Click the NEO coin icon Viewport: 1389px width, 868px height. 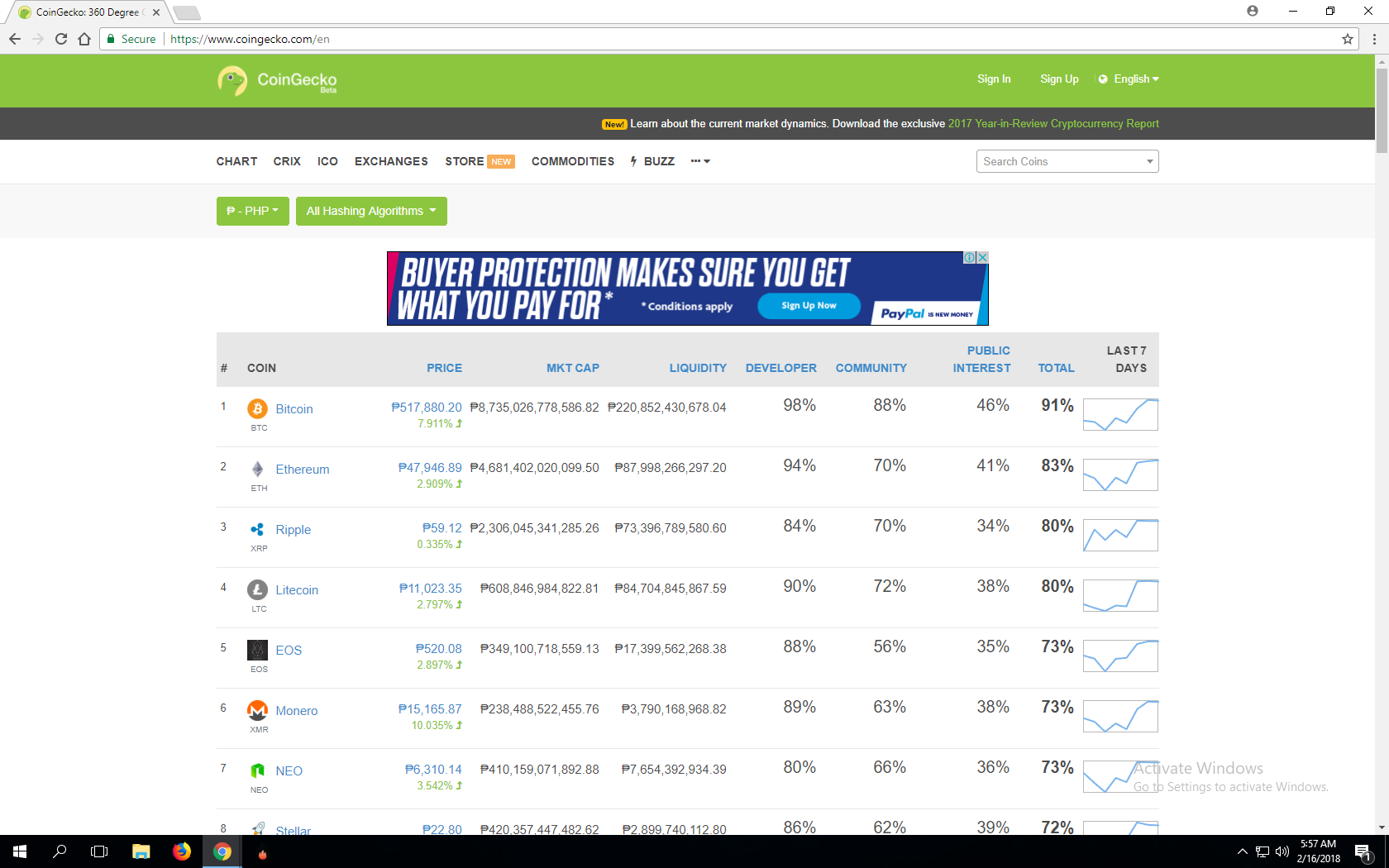click(x=257, y=770)
